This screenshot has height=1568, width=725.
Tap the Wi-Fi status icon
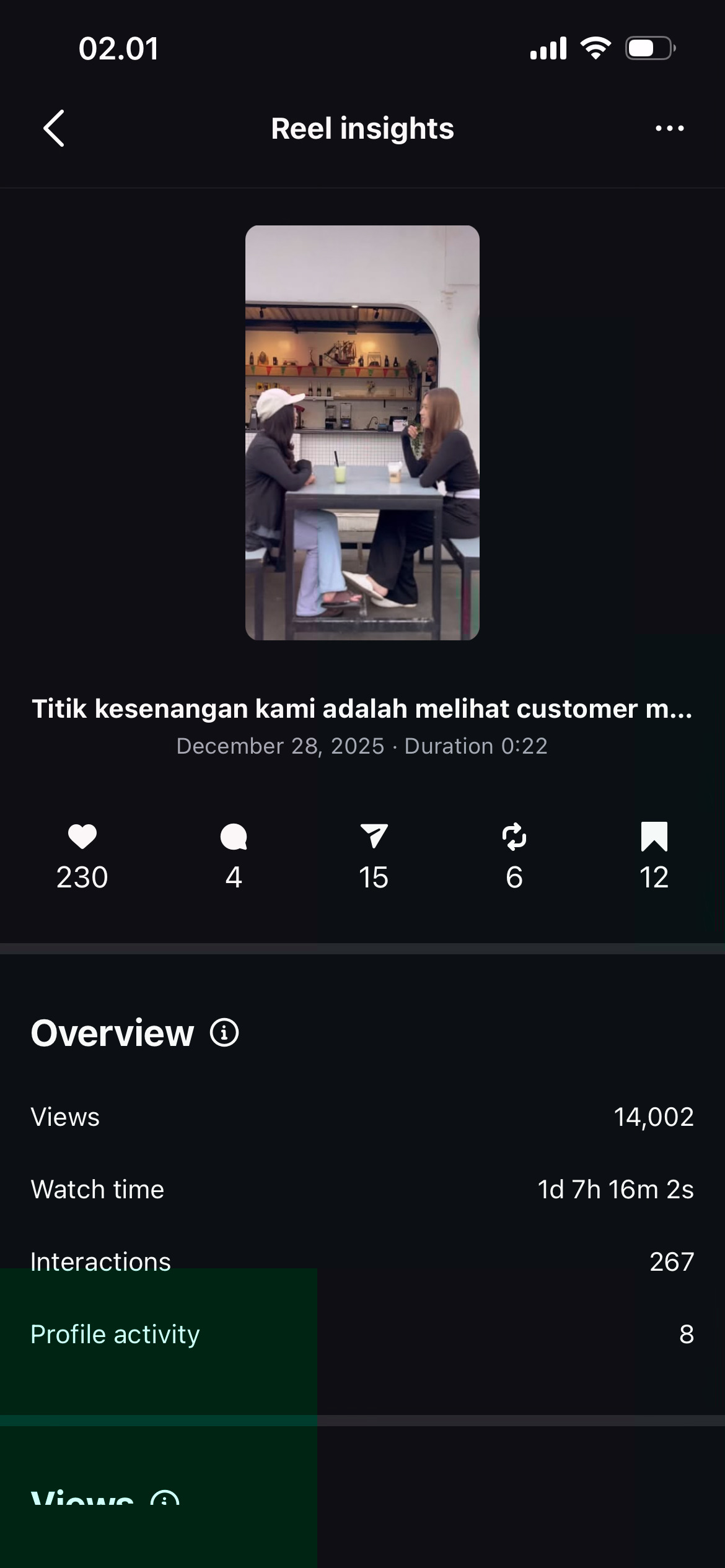pyautogui.click(x=595, y=48)
